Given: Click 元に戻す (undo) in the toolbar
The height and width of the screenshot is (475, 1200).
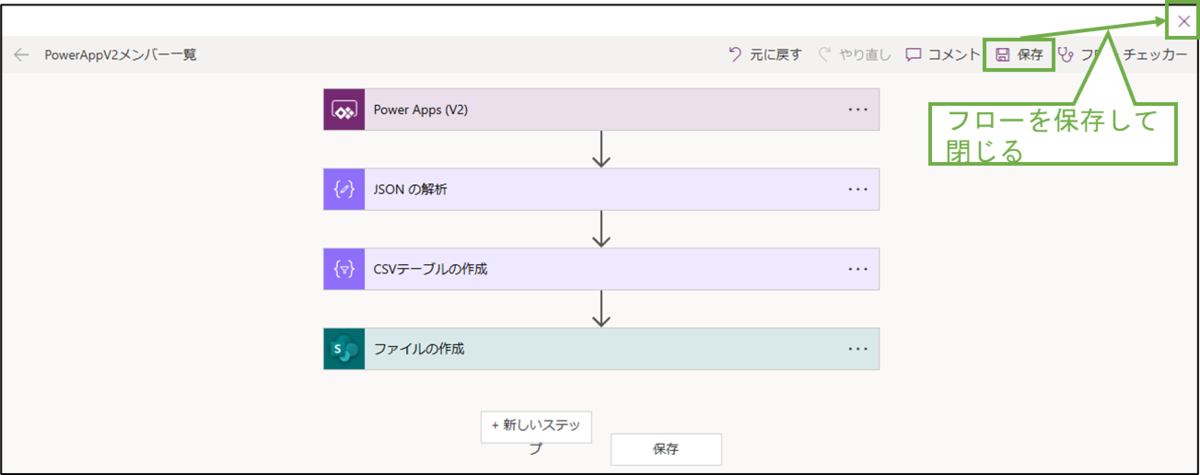Looking at the screenshot, I should tap(765, 55).
